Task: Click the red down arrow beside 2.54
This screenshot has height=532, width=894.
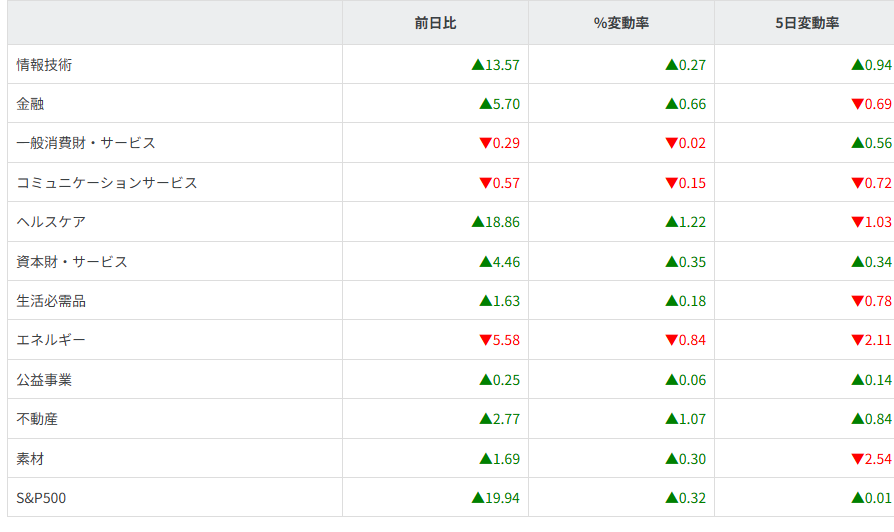Action: (x=857, y=459)
